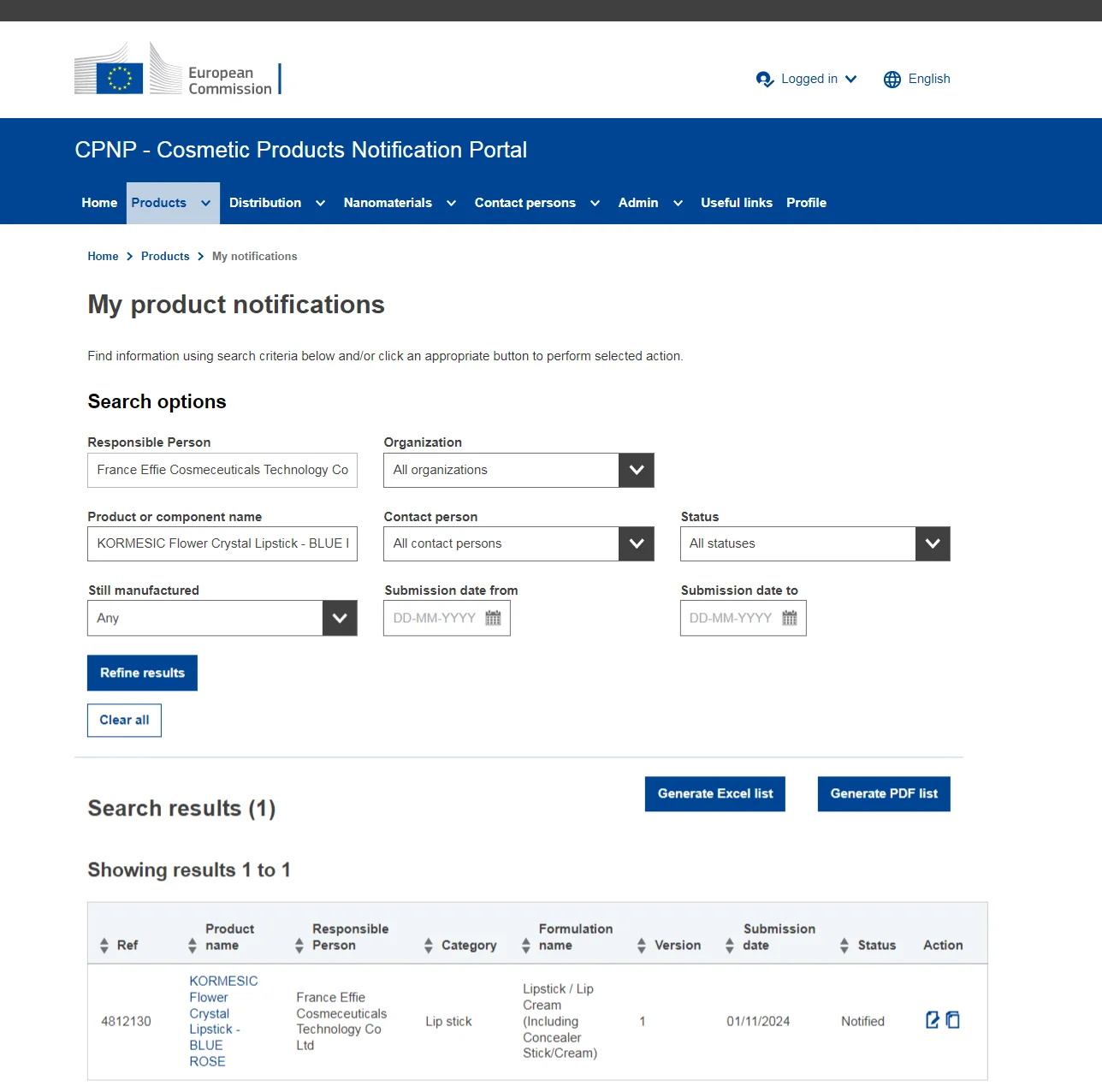Viewport: 1102px width, 1092px height.
Task: Open the Contact person dropdown
Action: point(636,543)
